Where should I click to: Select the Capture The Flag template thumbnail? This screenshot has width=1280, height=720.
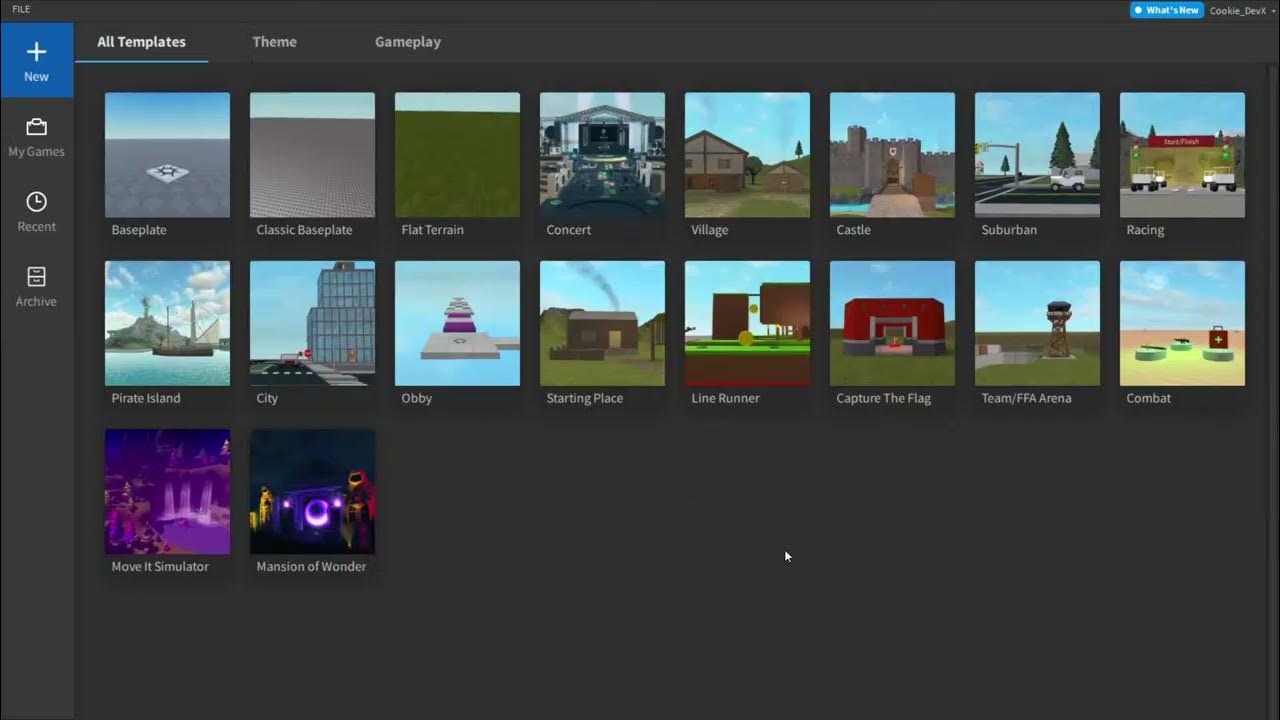tap(892, 323)
